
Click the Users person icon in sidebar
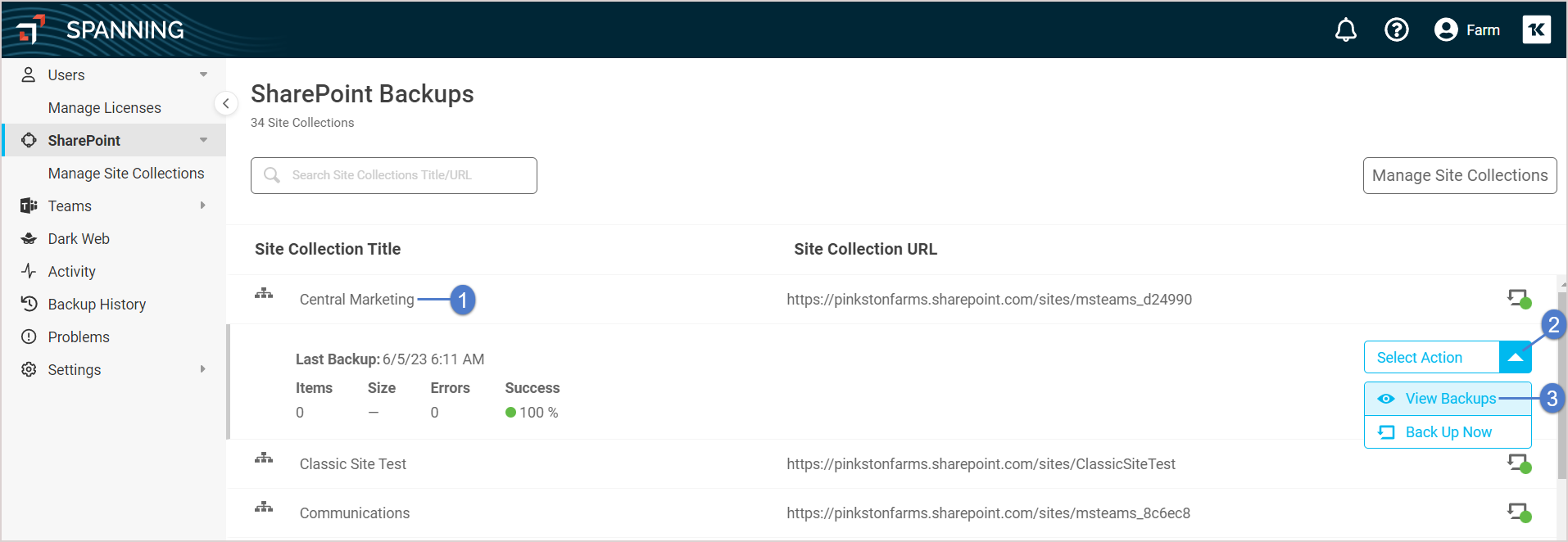pos(29,75)
